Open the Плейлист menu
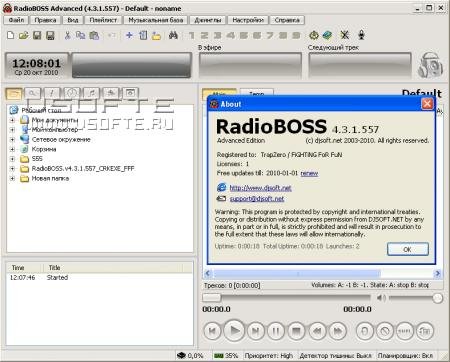The image size is (450, 362). pos(103,20)
